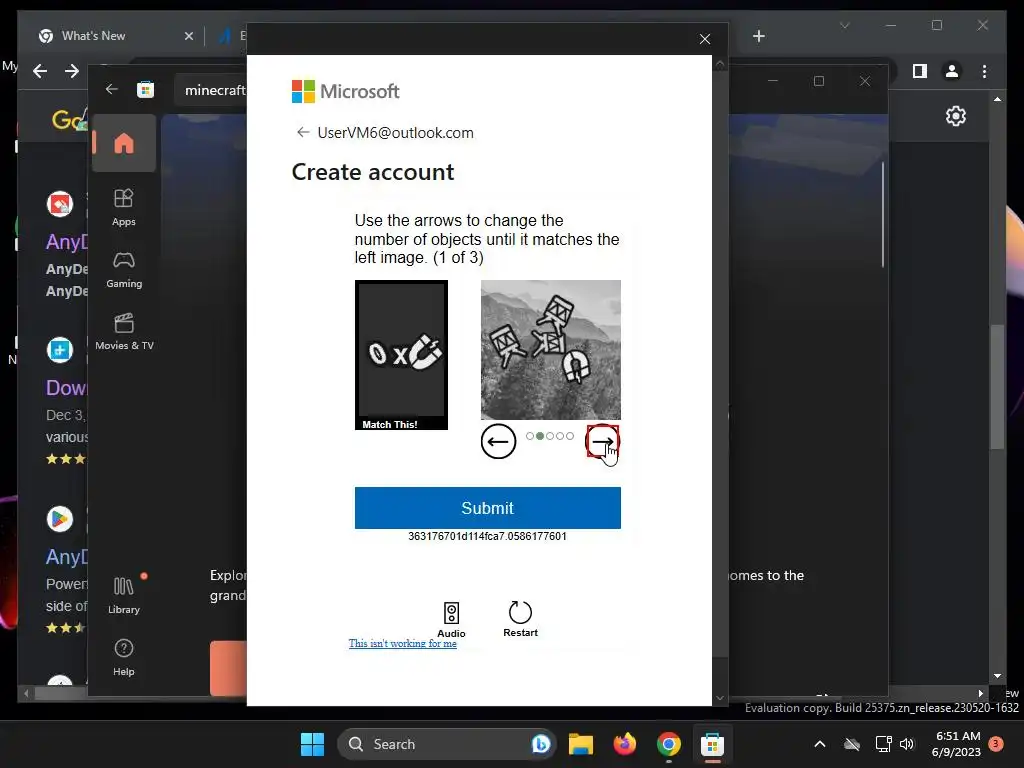Click Chrome page vertical scrollbar down arrow
The width and height of the screenshot is (1024, 768).
[x=997, y=676]
